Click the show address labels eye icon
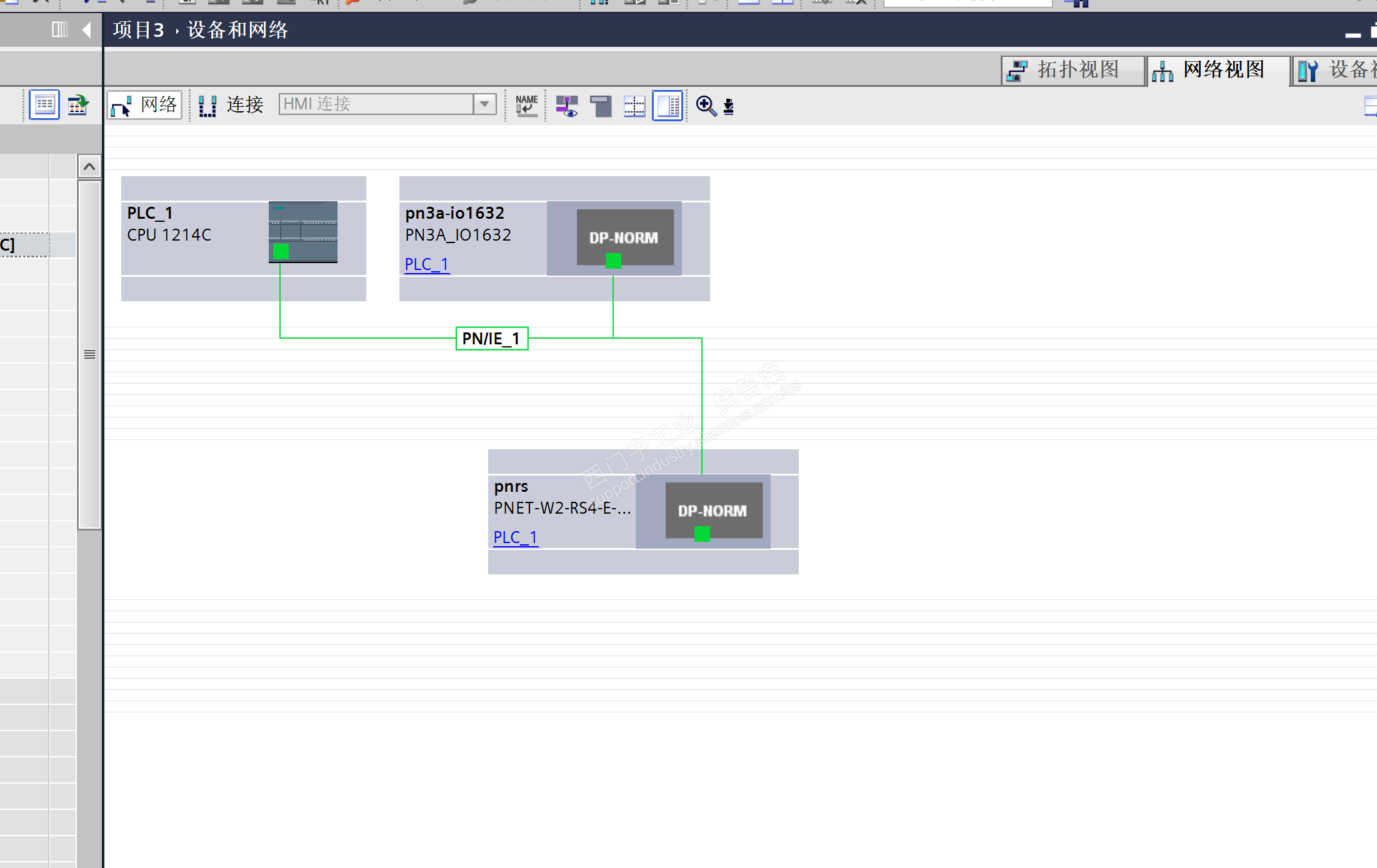 pyautogui.click(x=567, y=106)
